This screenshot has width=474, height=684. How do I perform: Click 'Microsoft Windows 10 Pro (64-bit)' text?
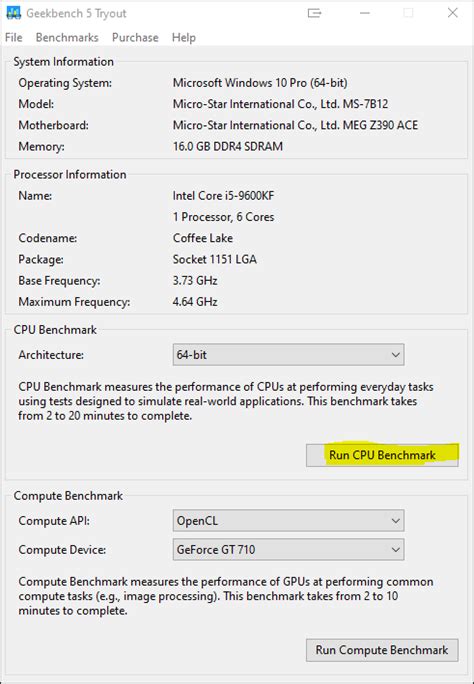pos(260,83)
